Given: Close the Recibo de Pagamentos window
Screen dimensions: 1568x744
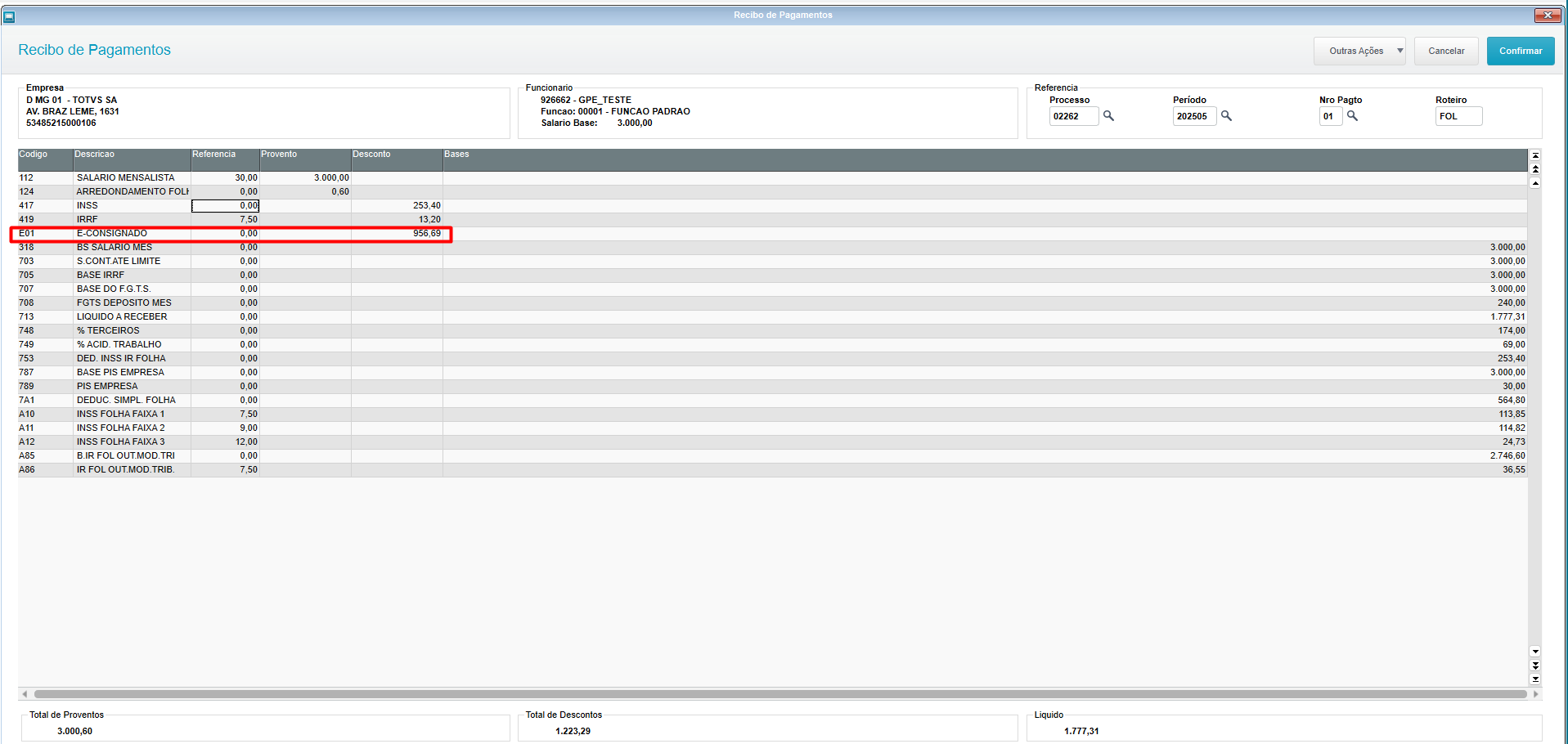Looking at the screenshot, I should [1547, 15].
